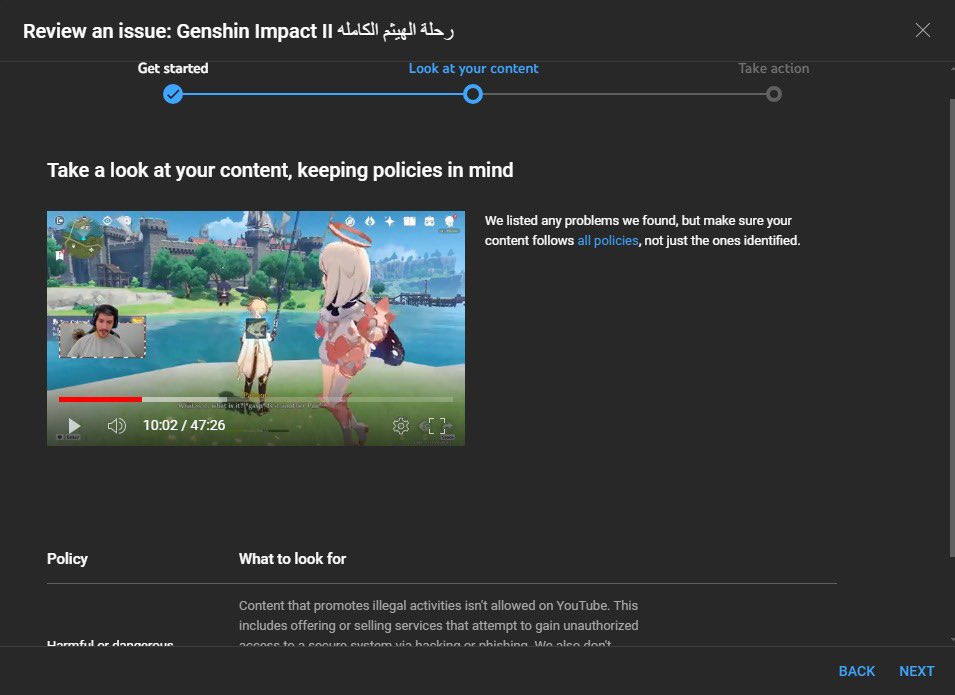Click the Policy column header
This screenshot has height=695, width=955.
(x=67, y=559)
